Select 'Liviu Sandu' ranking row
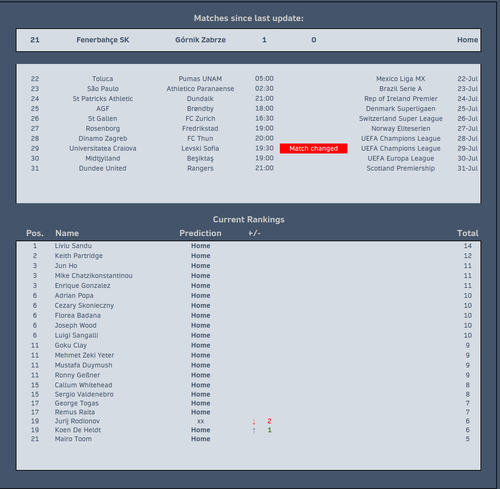Image resolution: width=500 pixels, height=489 pixels. (x=248, y=246)
